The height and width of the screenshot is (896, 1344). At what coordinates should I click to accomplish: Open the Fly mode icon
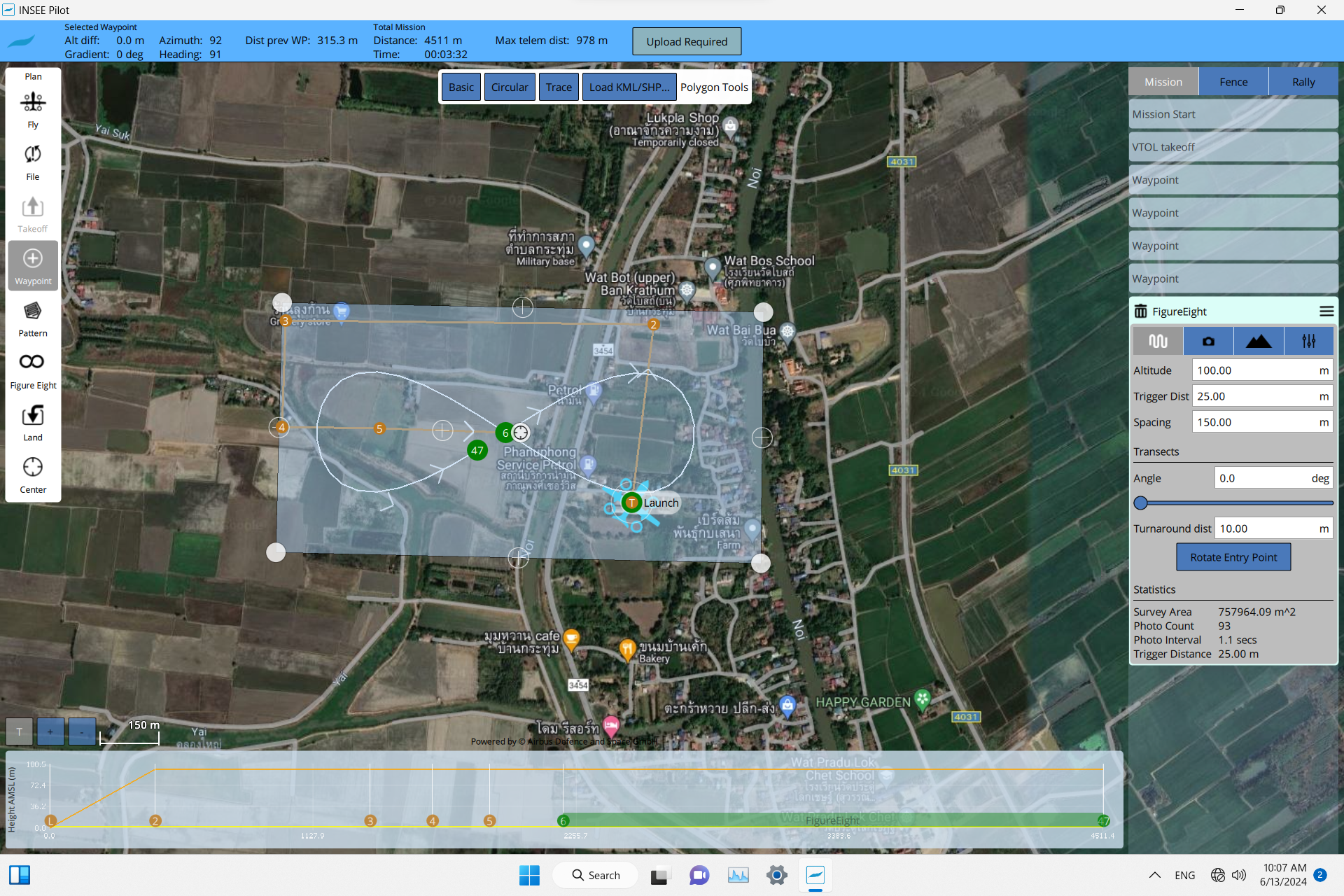(33, 109)
